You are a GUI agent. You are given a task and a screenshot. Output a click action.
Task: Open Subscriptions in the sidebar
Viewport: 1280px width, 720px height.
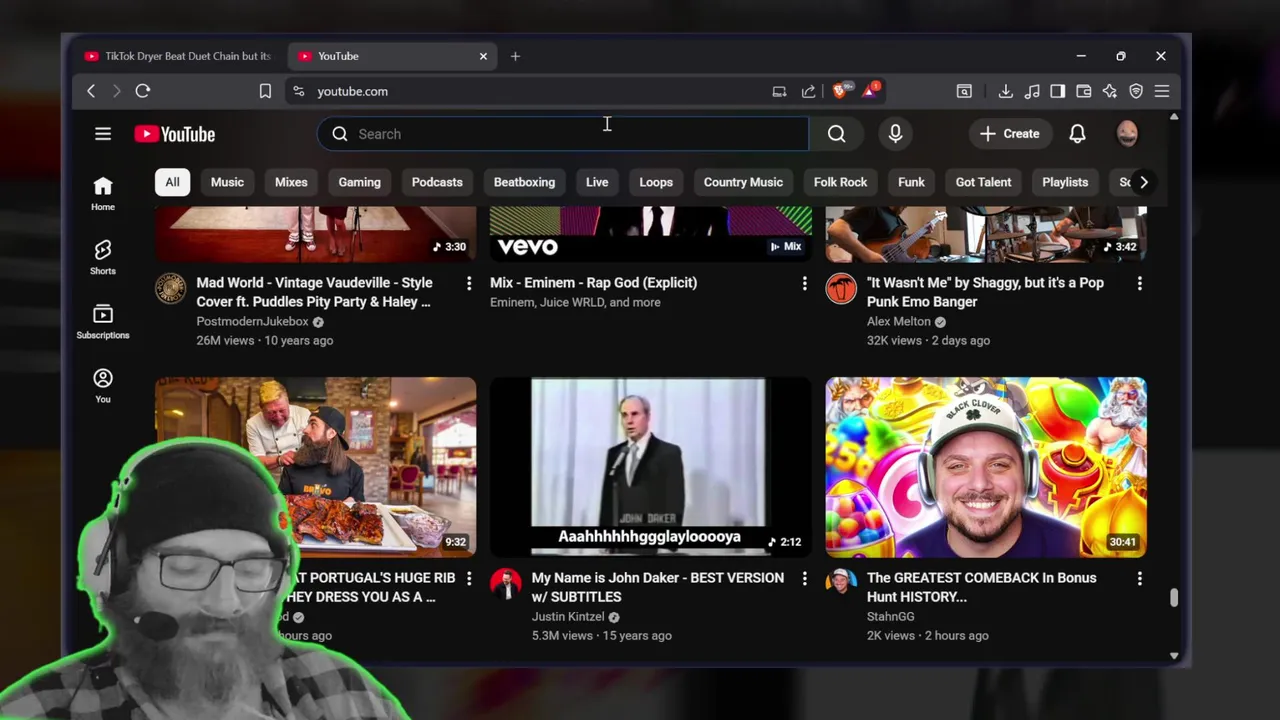pyautogui.click(x=103, y=322)
